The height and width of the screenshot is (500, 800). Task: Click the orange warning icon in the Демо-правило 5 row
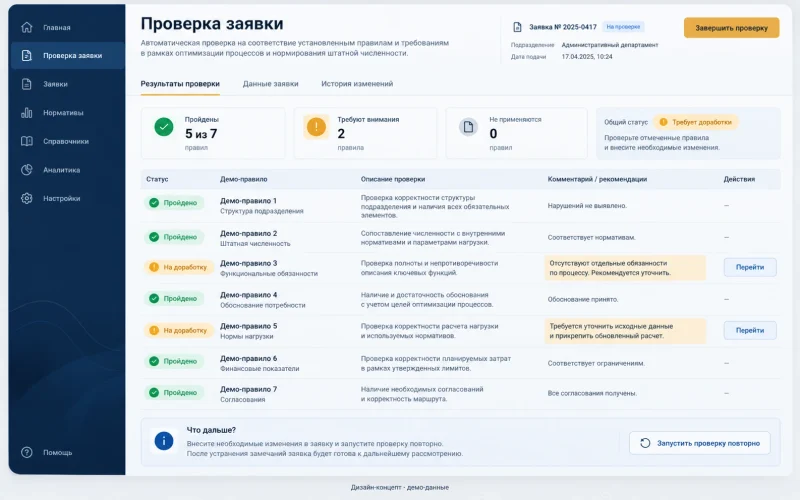click(x=154, y=331)
